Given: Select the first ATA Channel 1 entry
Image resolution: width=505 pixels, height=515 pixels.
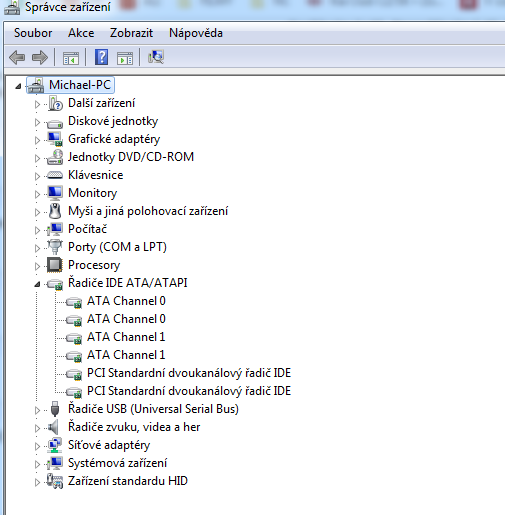Looking at the screenshot, I should [126, 337].
